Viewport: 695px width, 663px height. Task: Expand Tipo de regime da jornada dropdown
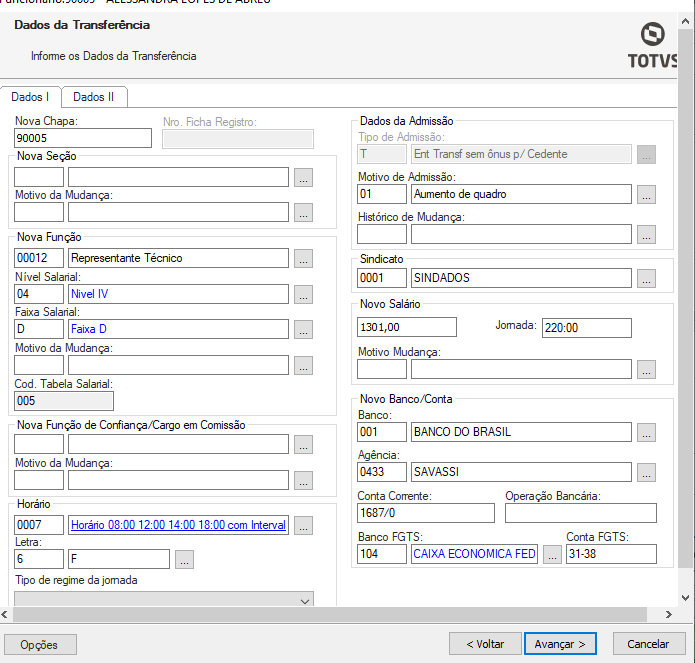(x=305, y=601)
